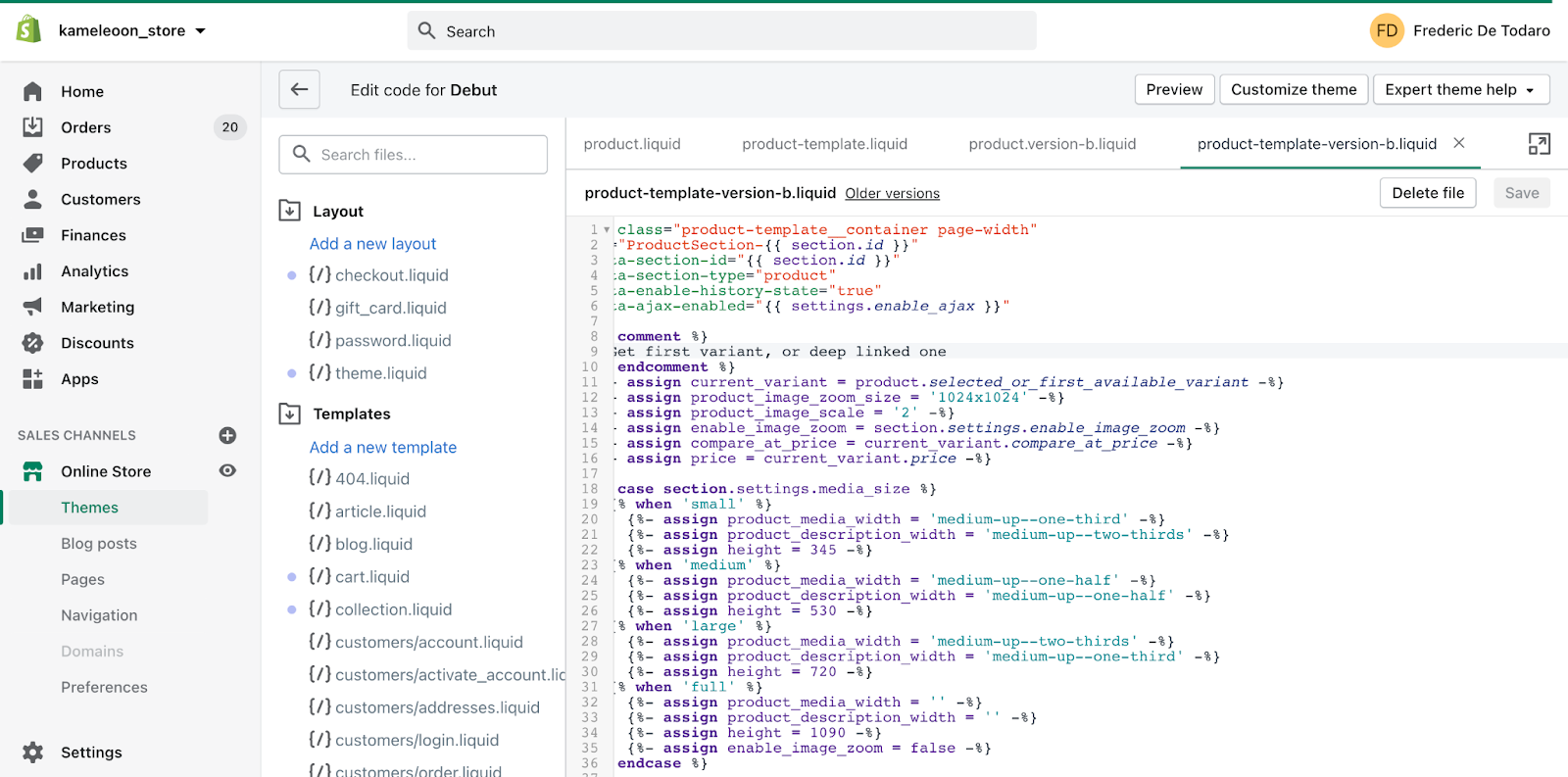Fold code at line 1 arrow
The width and height of the screenshot is (1568, 777).
[607, 230]
